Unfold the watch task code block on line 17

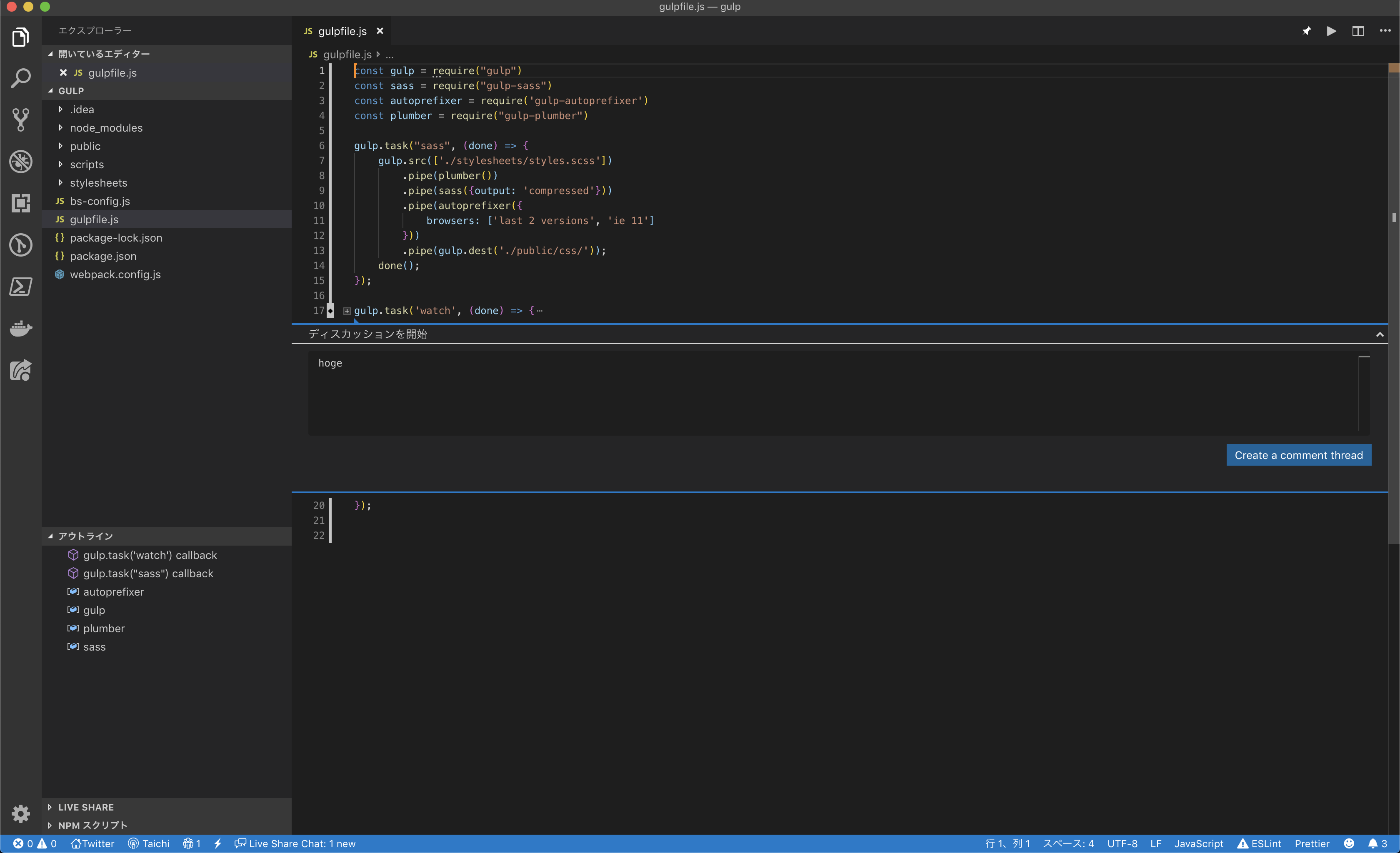click(347, 311)
